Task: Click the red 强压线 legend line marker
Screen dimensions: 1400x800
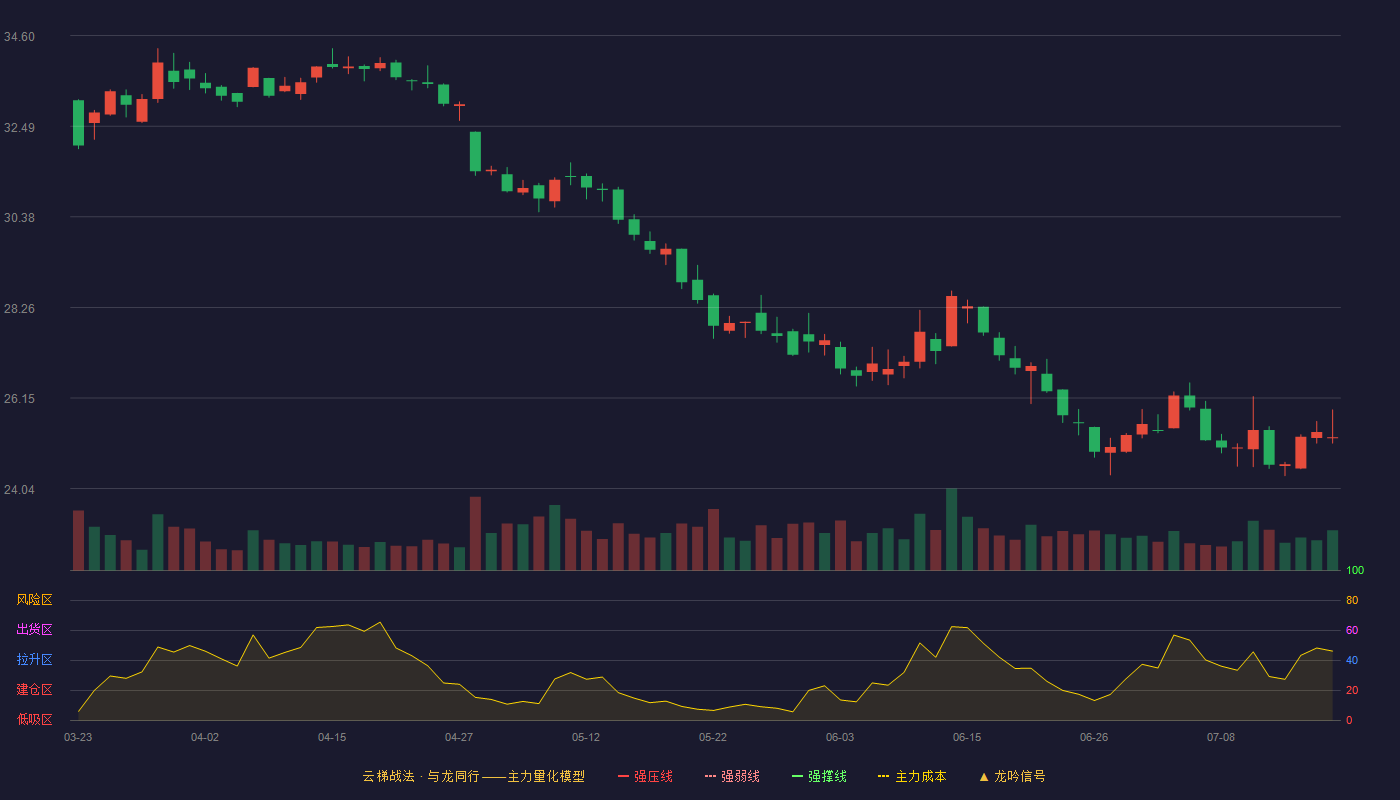Action: click(x=623, y=776)
